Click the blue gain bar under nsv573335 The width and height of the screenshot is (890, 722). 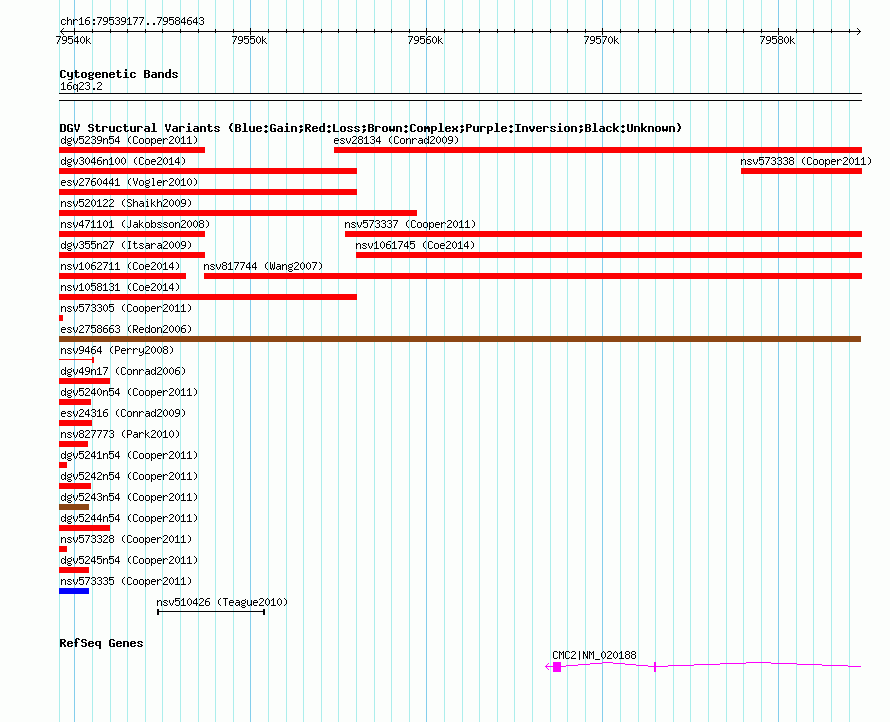coord(74,591)
